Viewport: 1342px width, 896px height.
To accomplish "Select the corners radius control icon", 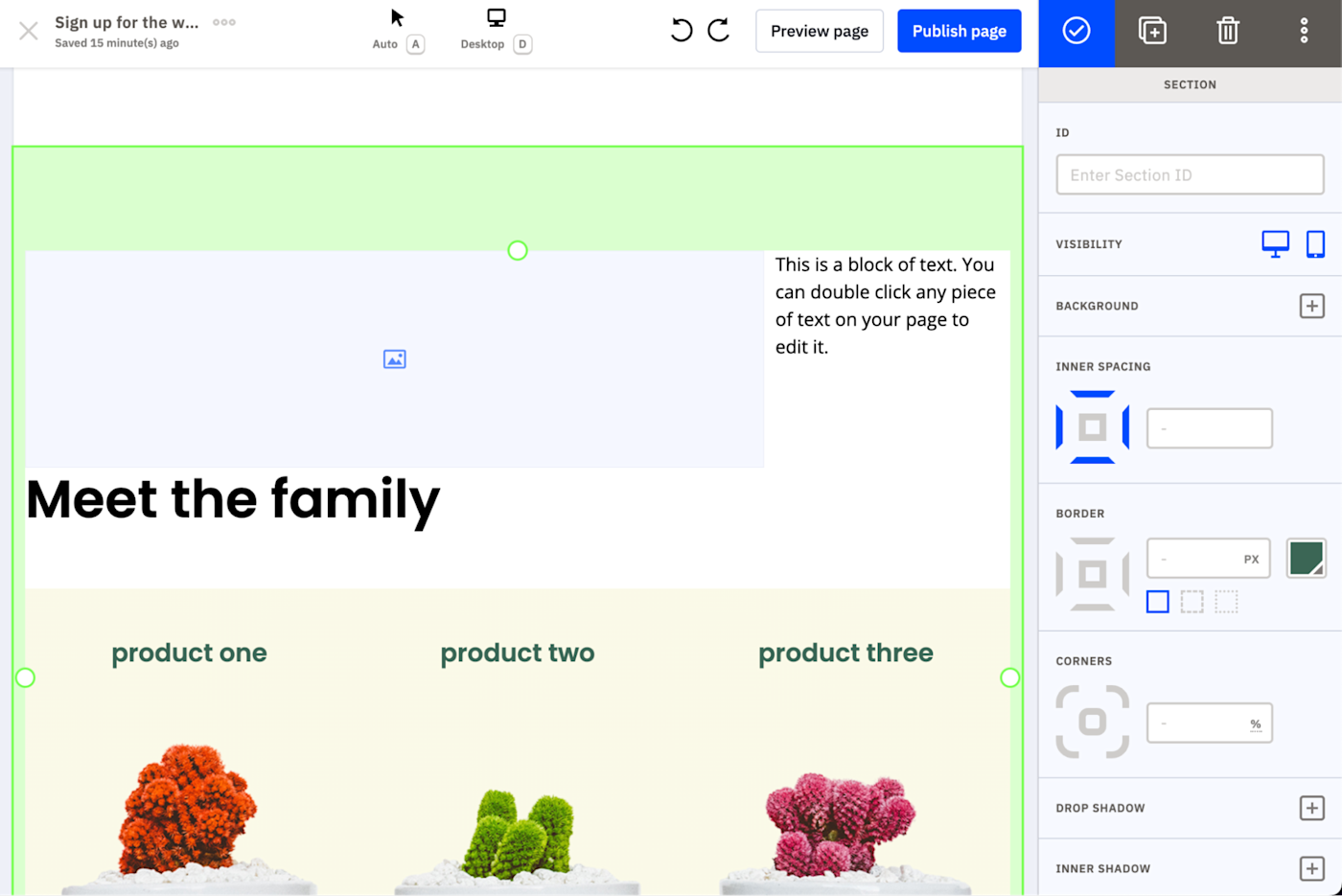I will (1093, 722).
